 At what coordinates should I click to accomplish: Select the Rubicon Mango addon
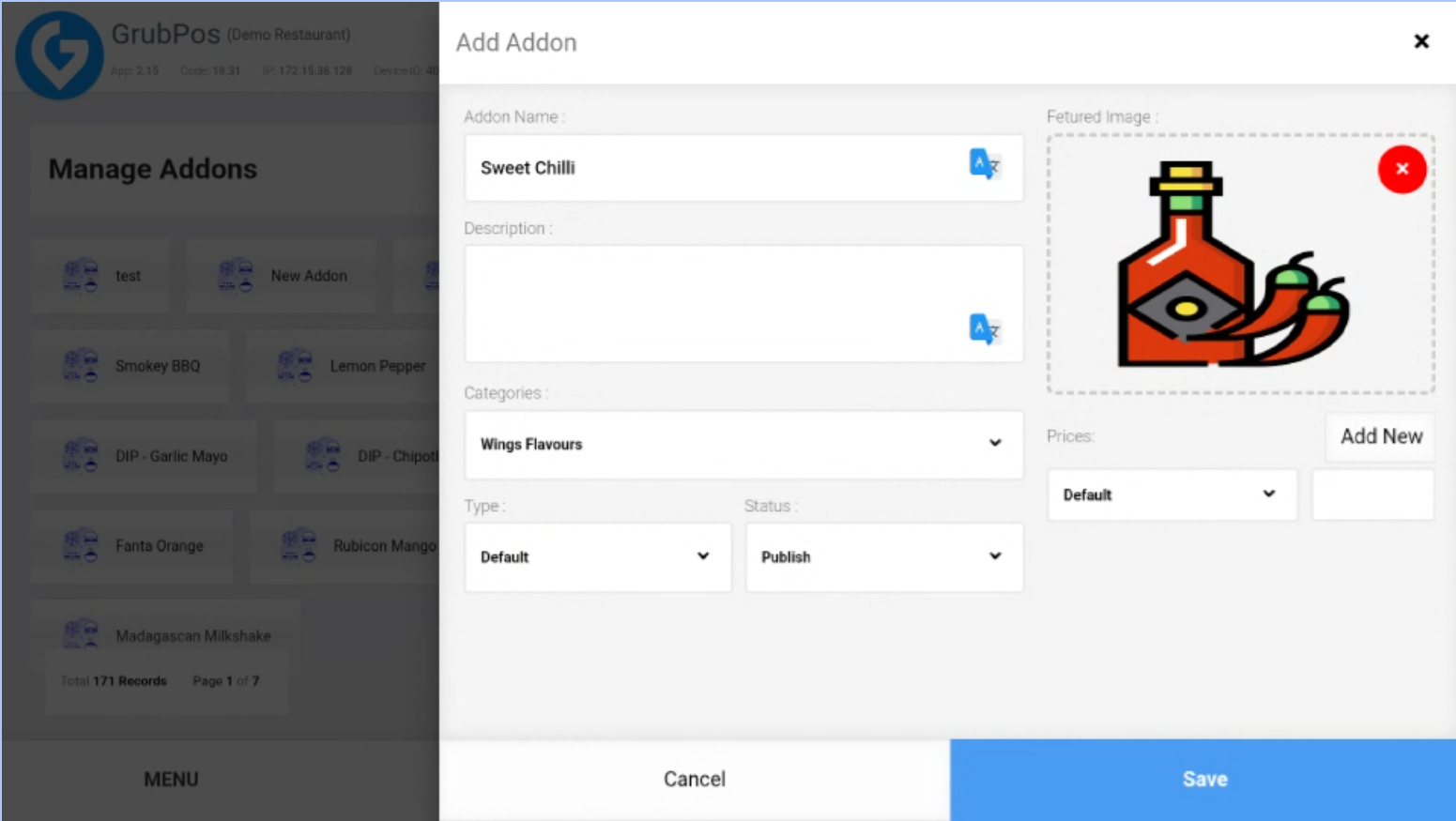(x=345, y=546)
